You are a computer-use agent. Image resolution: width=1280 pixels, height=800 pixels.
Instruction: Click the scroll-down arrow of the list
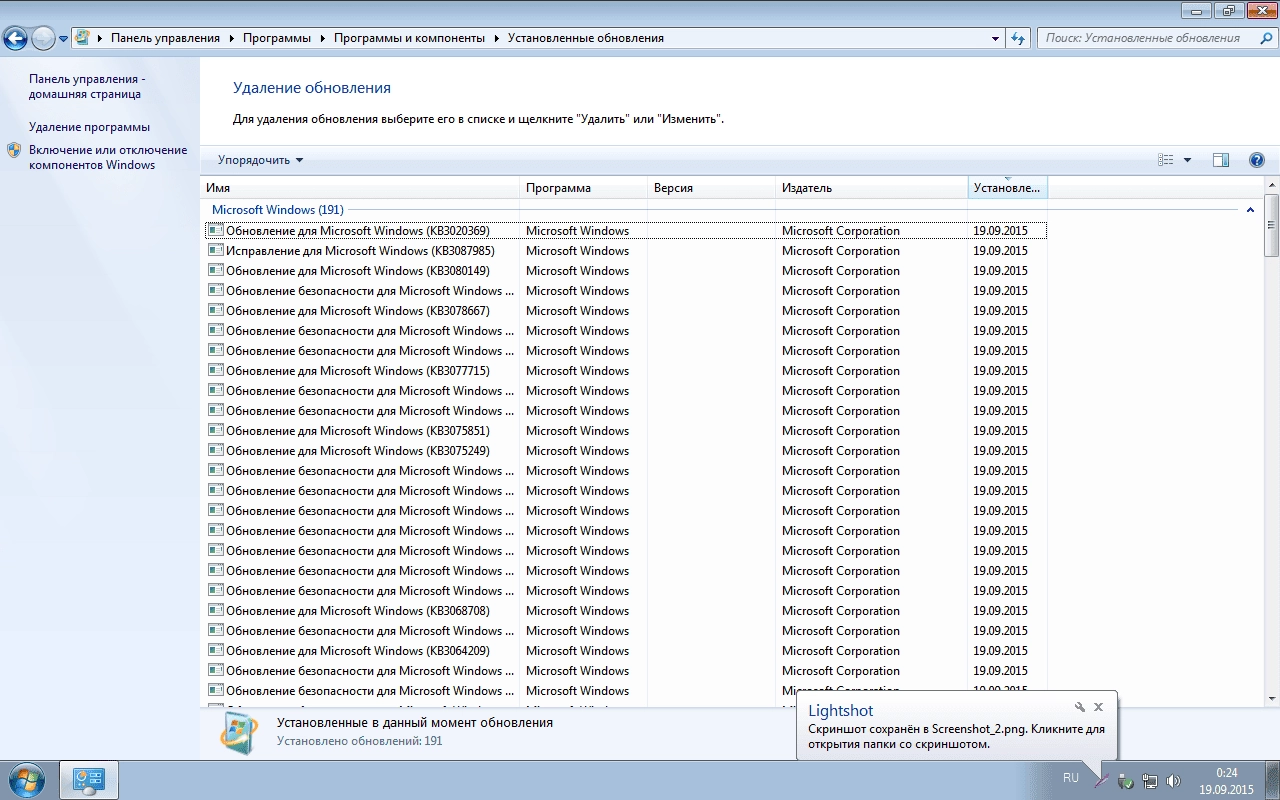1271,698
